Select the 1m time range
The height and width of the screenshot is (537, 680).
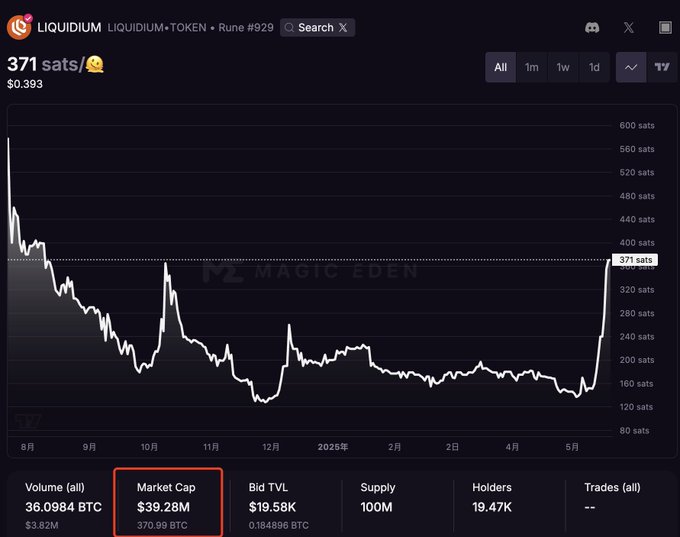click(532, 67)
